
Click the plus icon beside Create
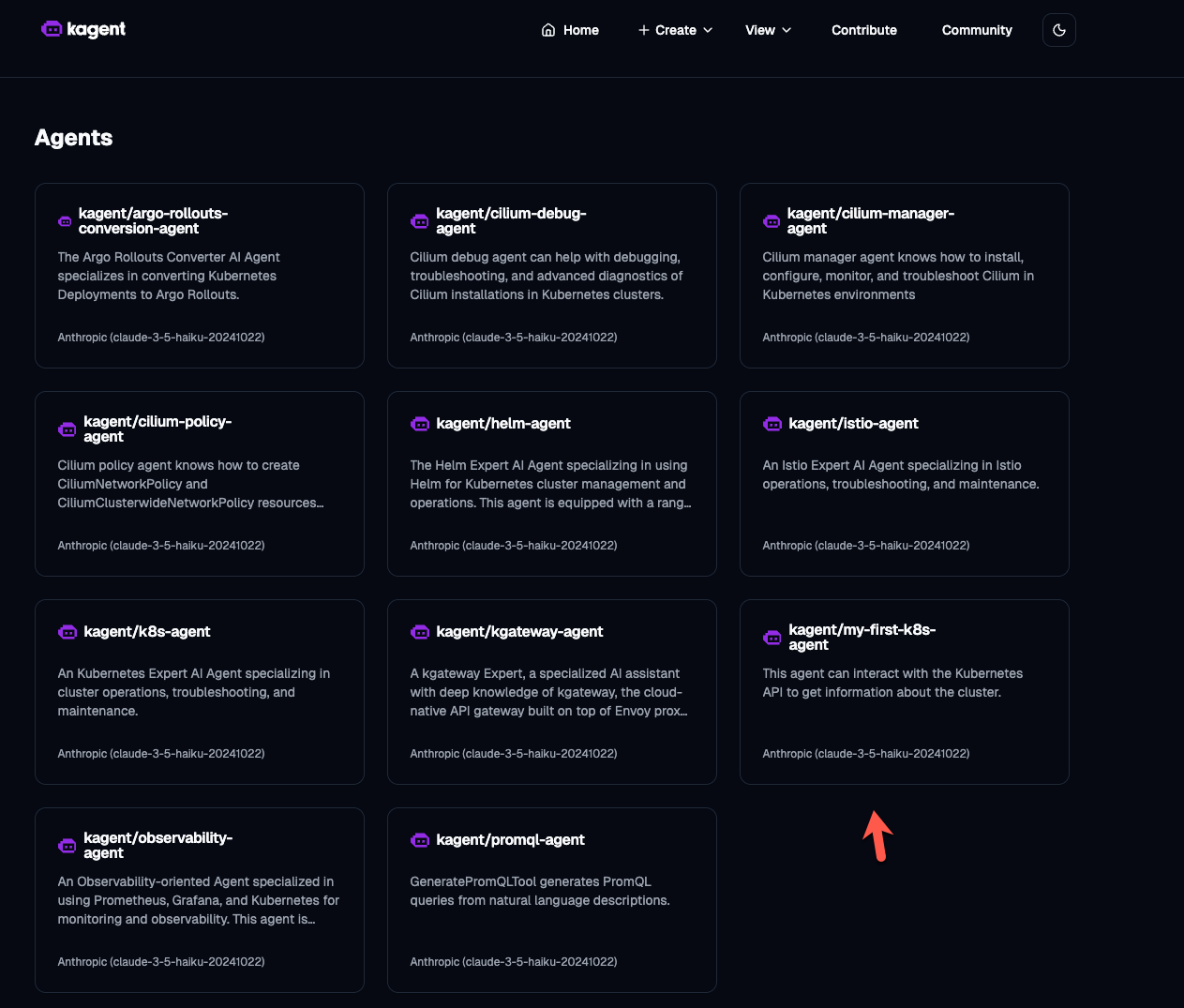[644, 30]
